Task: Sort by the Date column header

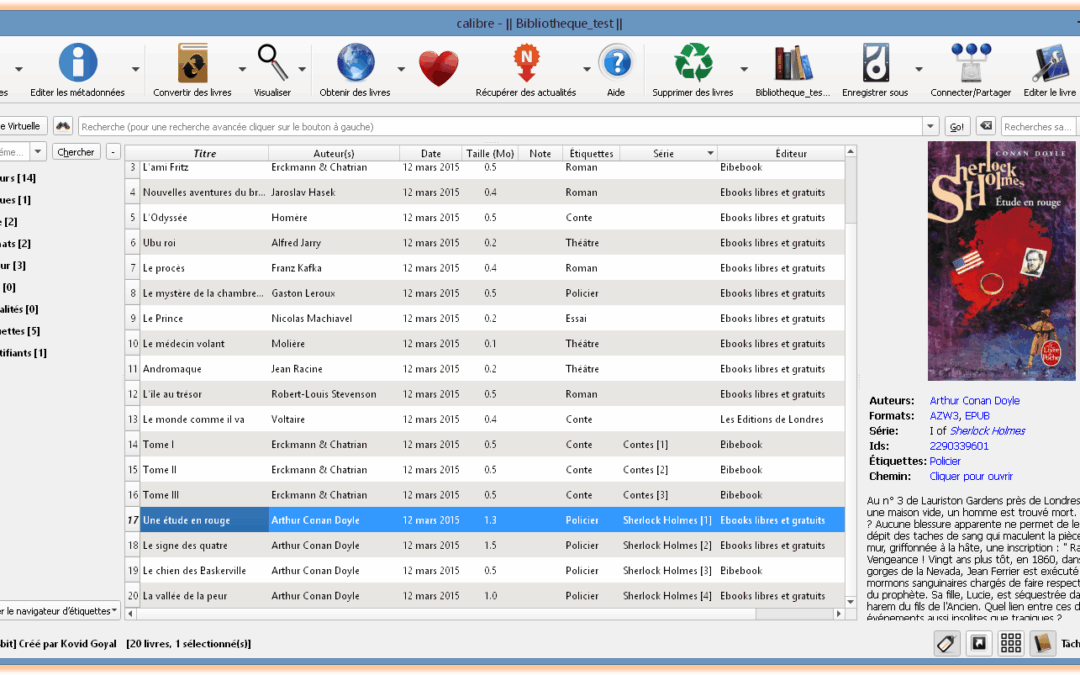Action: pos(430,153)
